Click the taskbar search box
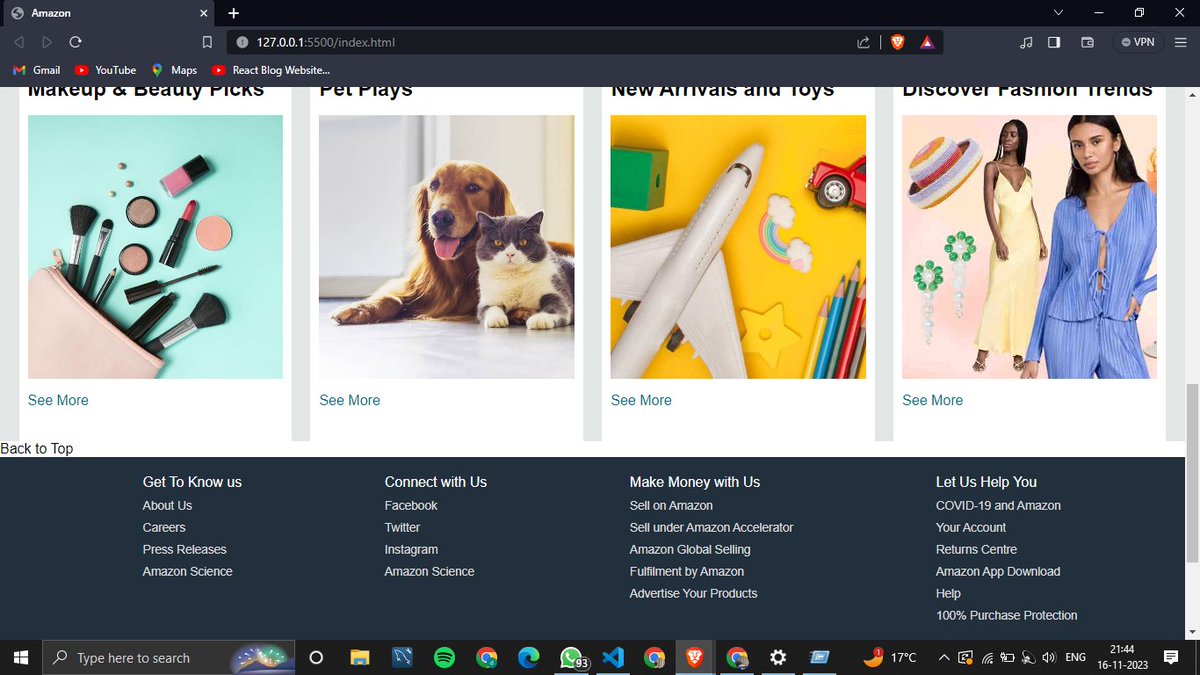Viewport: 1200px width, 675px height. point(170,657)
